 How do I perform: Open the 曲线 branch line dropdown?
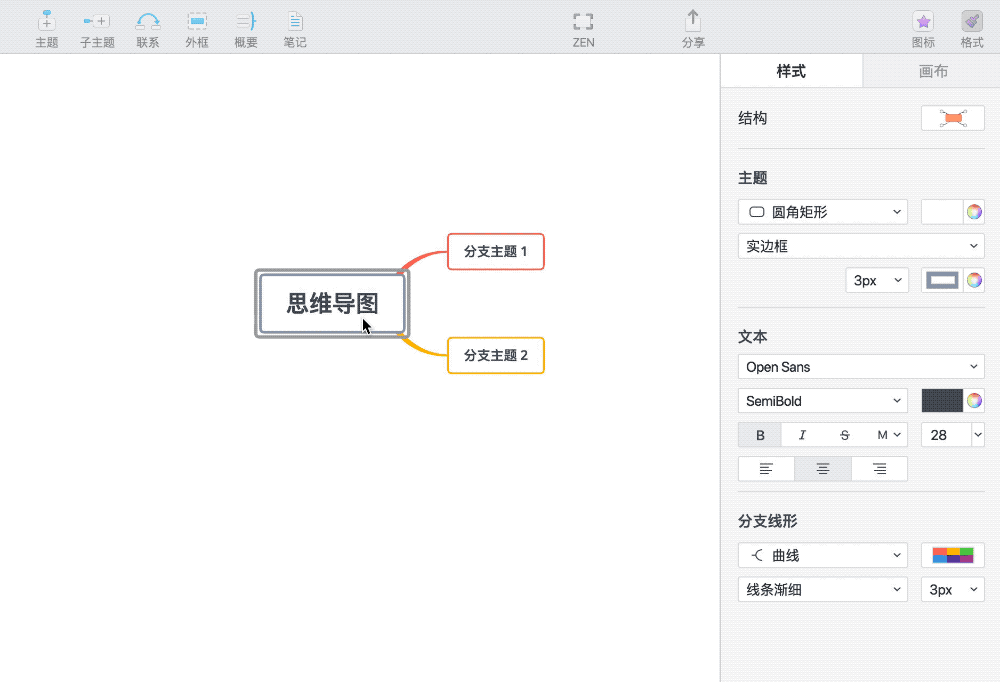(823, 555)
